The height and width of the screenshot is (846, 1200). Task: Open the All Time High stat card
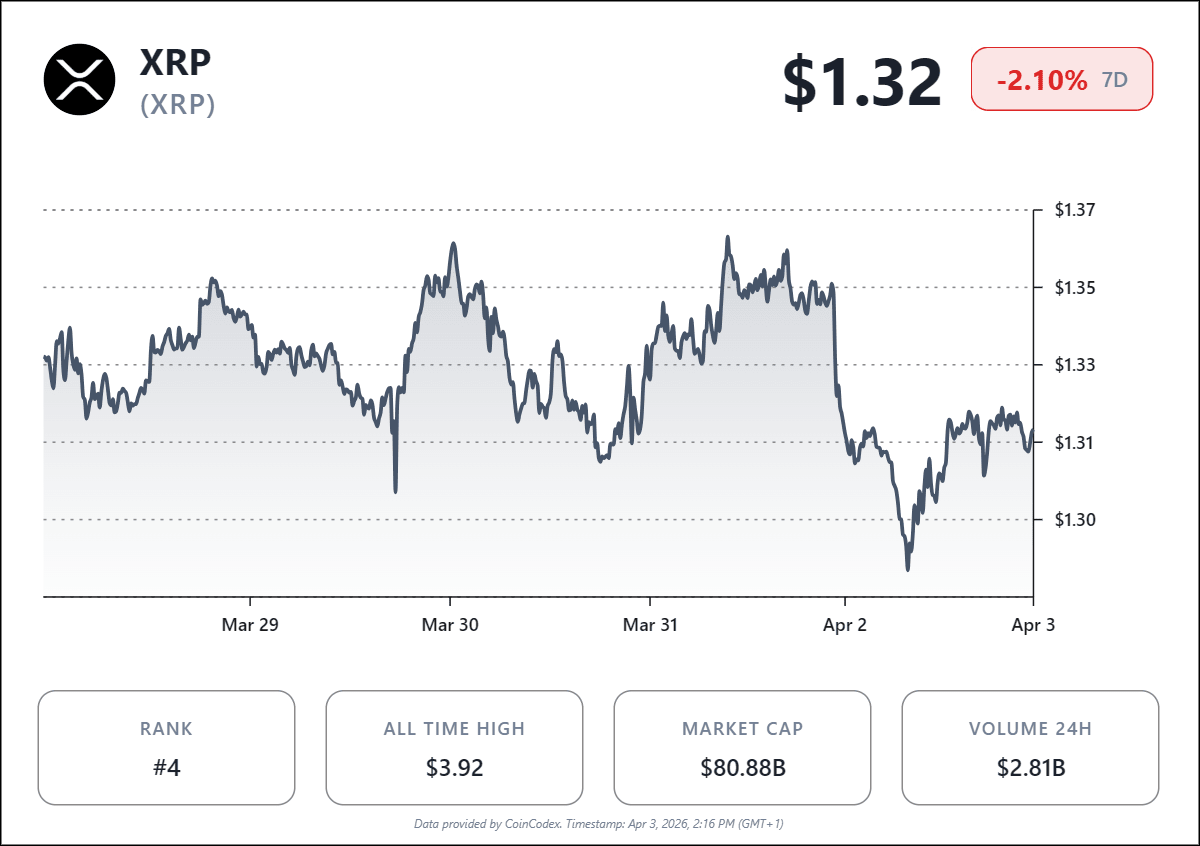coord(454,747)
